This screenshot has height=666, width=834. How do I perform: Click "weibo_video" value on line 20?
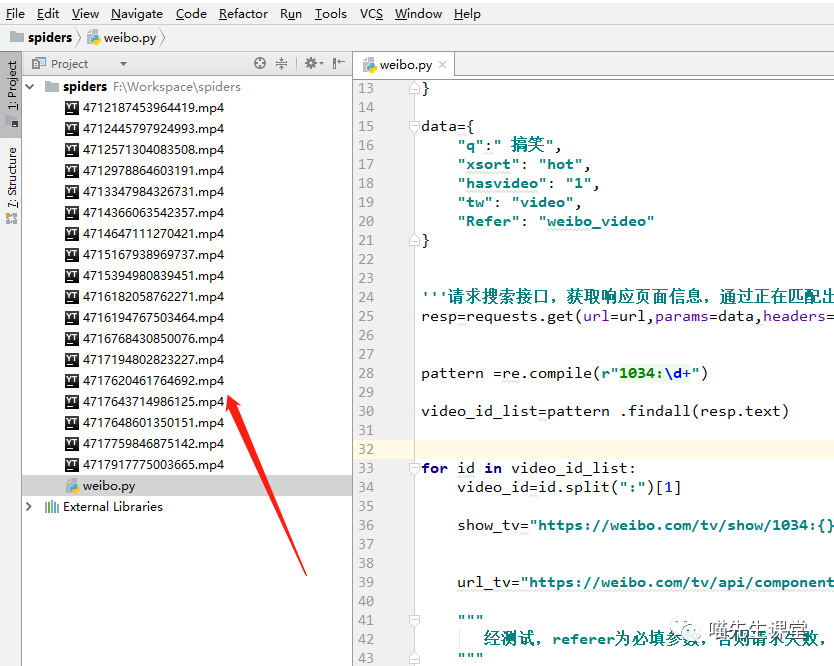click(596, 221)
